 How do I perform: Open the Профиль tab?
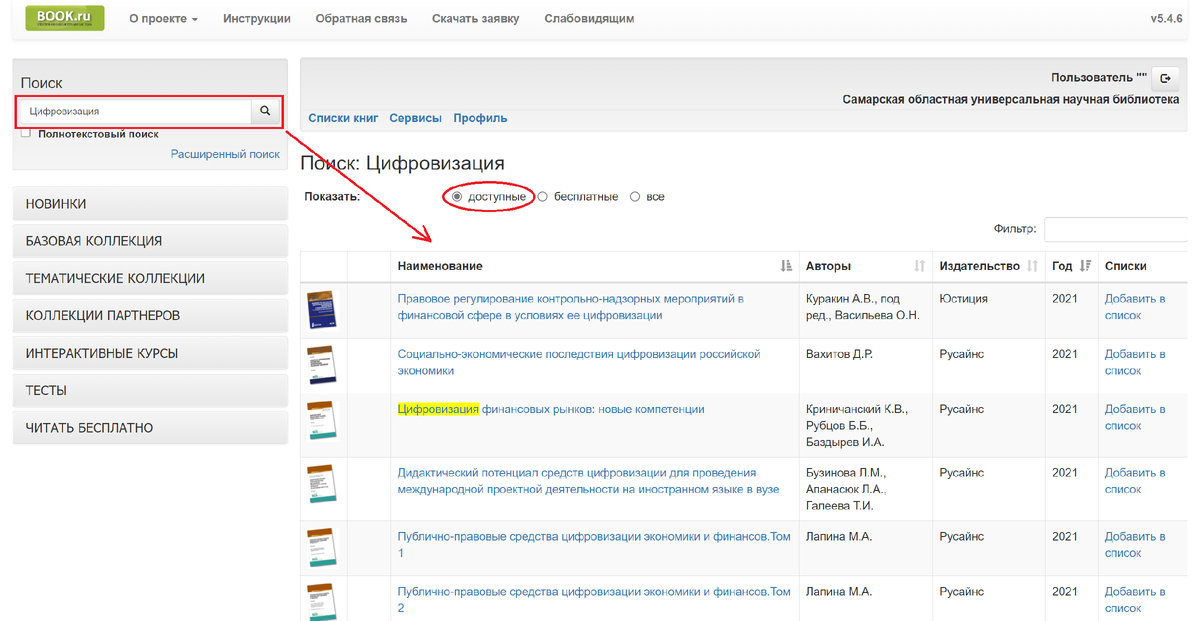coord(480,118)
